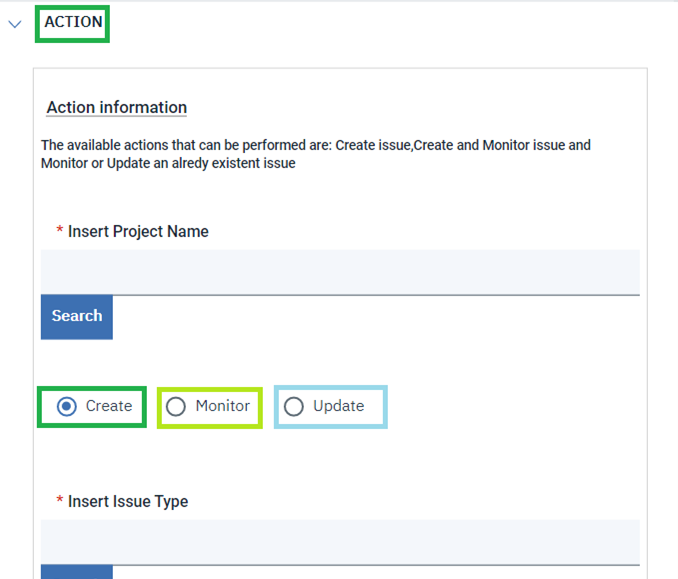Choose the Monitor radio circle
The width and height of the screenshot is (678, 579).
(176, 406)
